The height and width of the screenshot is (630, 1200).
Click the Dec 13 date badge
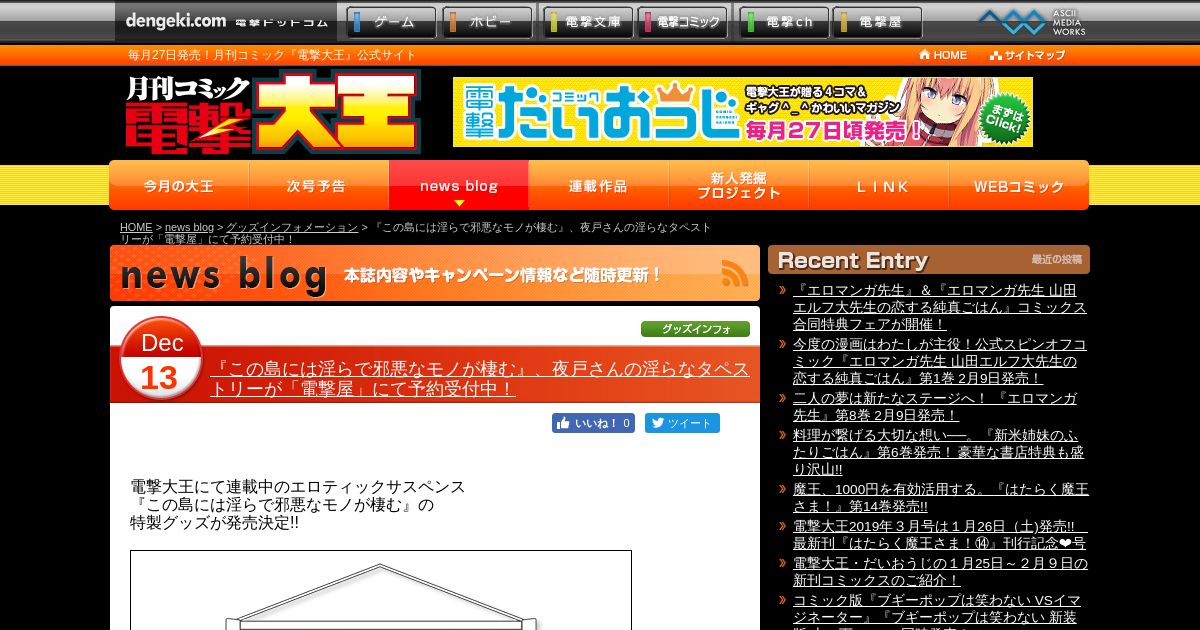(x=161, y=358)
